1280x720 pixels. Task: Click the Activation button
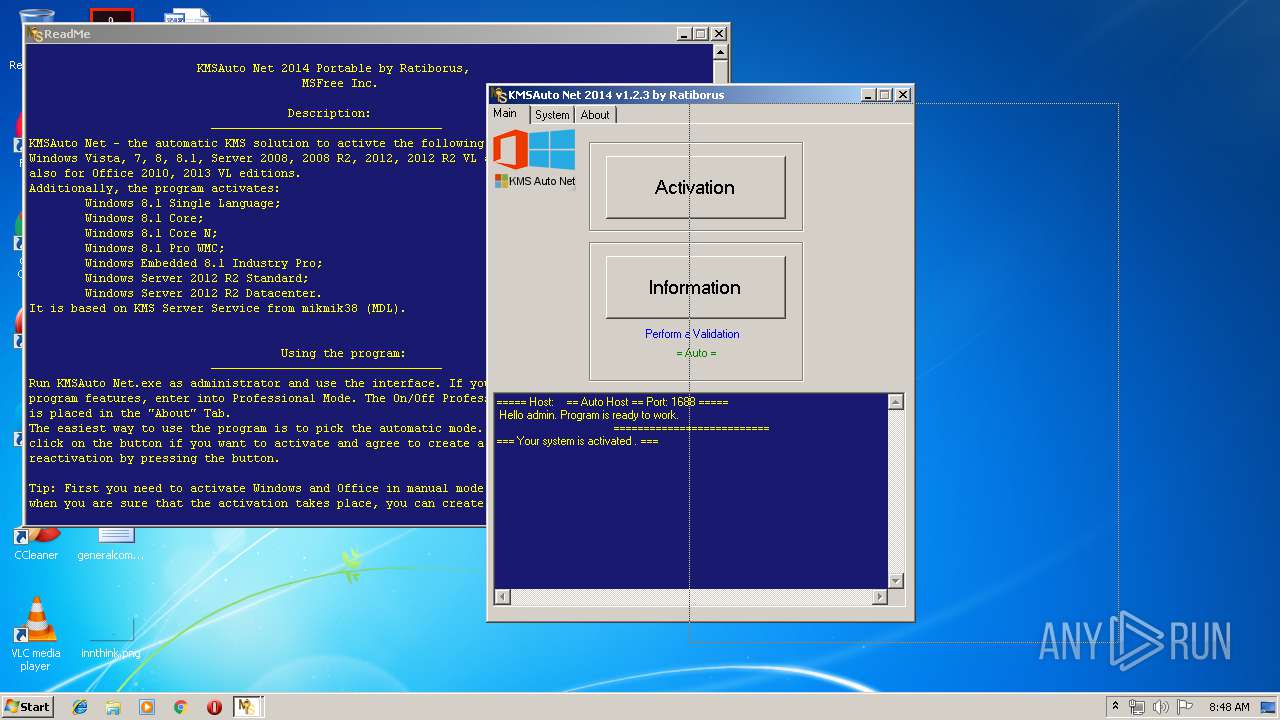(695, 187)
